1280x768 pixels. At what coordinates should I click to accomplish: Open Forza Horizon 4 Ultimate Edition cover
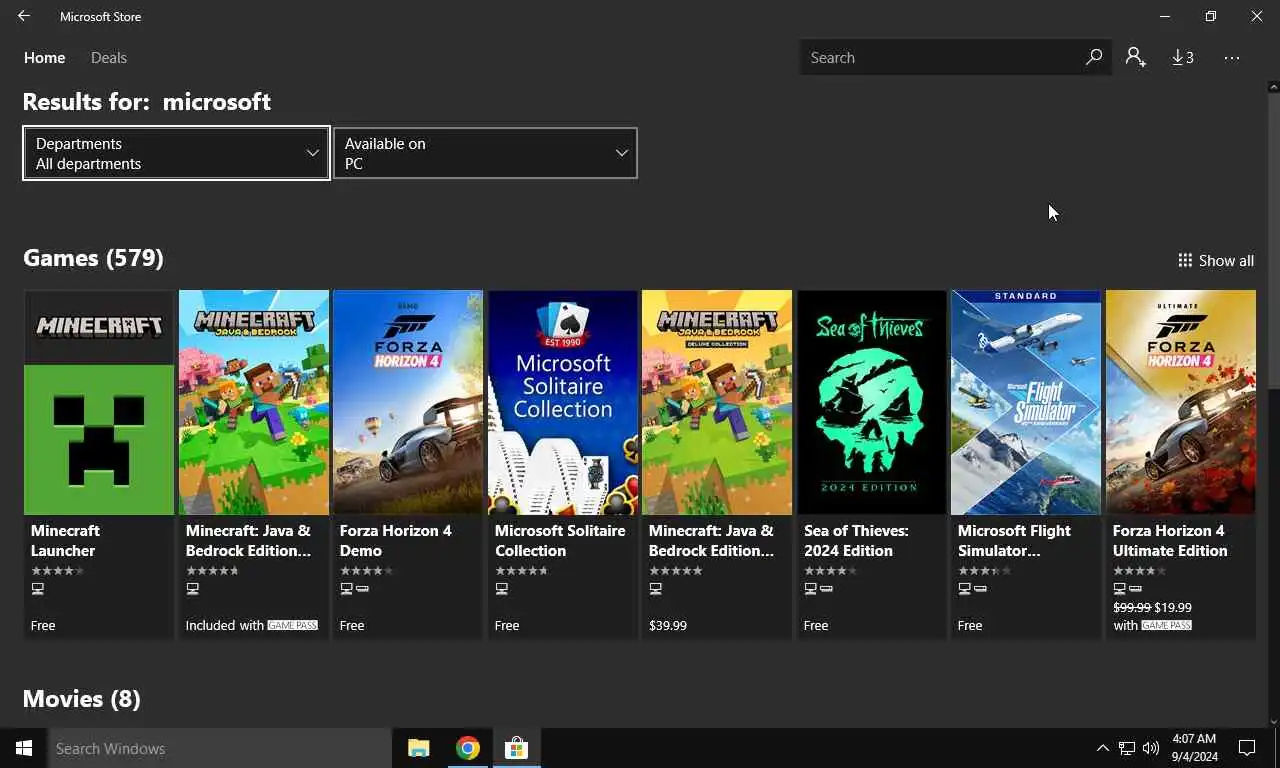[1181, 402]
